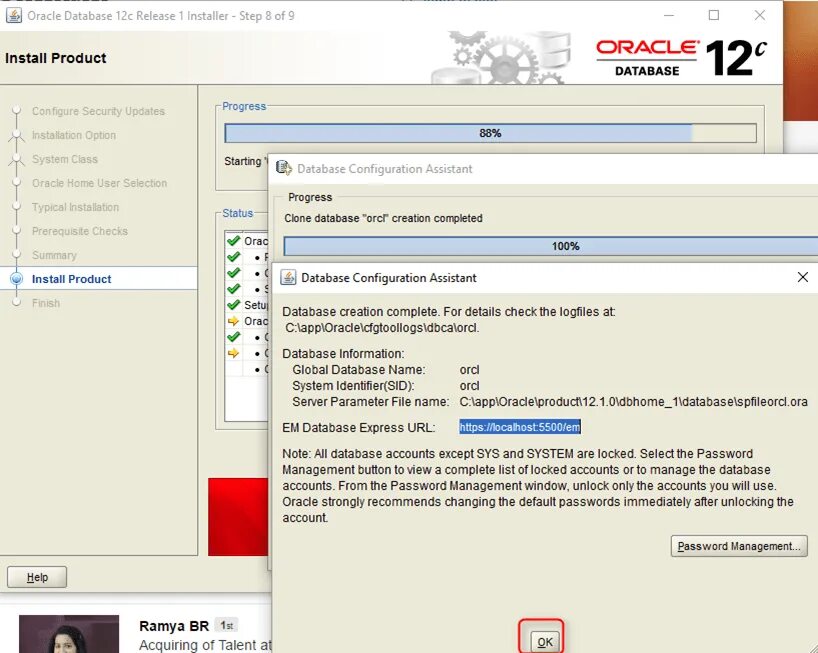The width and height of the screenshot is (818, 653).
Task: Click the Oracle 12c Database logo
Action: 681,57
